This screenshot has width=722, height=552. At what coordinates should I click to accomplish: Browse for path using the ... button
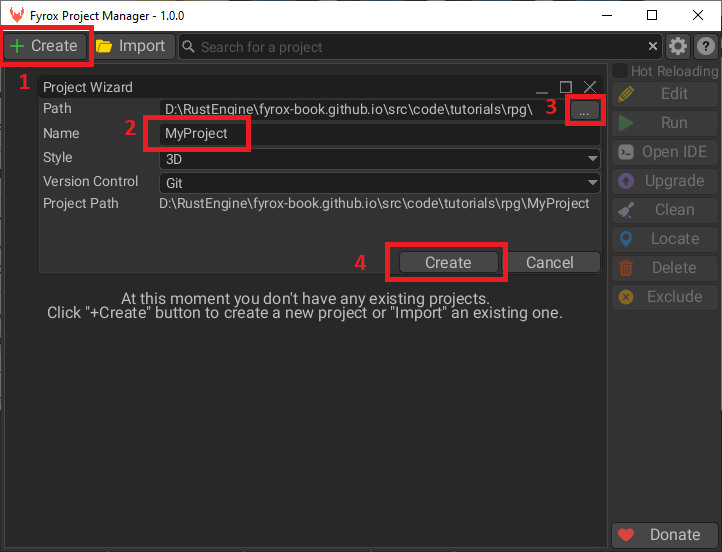point(583,110)
